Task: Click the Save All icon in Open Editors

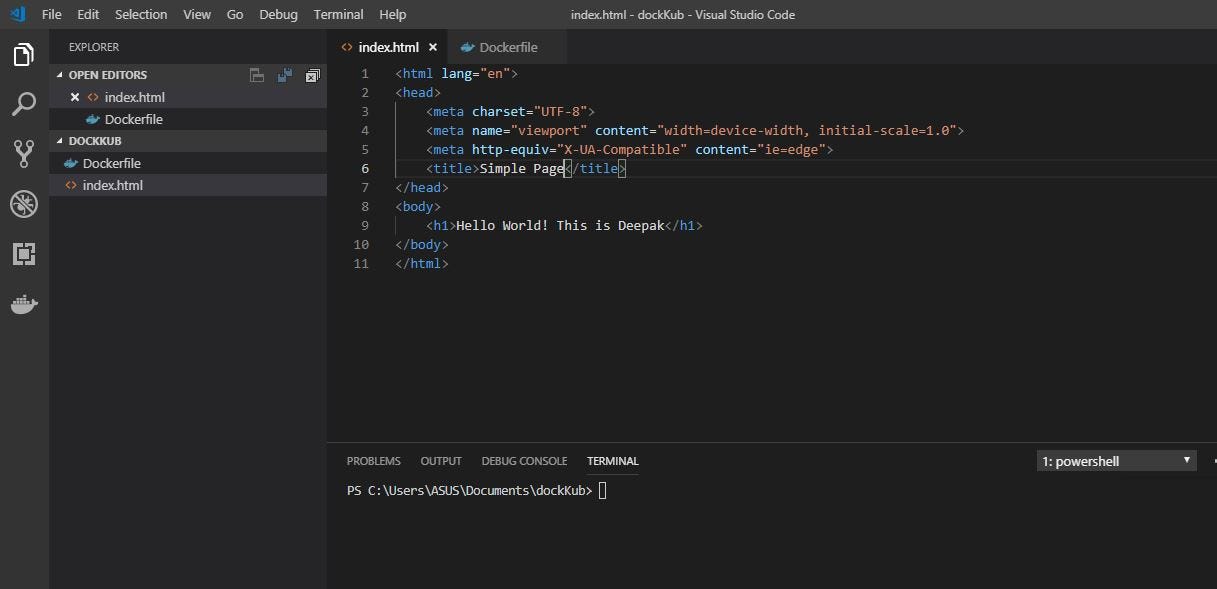Action: coord(285,75)
